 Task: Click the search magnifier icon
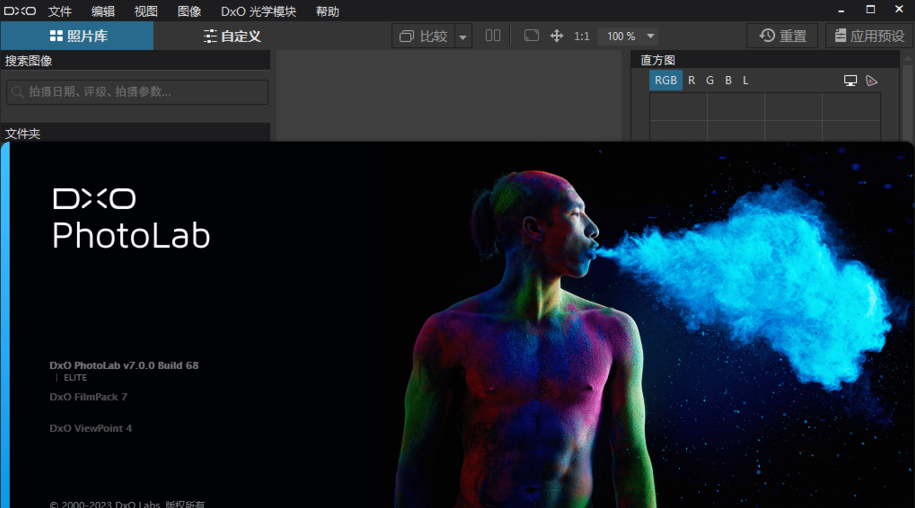pyautogui.click(x=18, y=92)
